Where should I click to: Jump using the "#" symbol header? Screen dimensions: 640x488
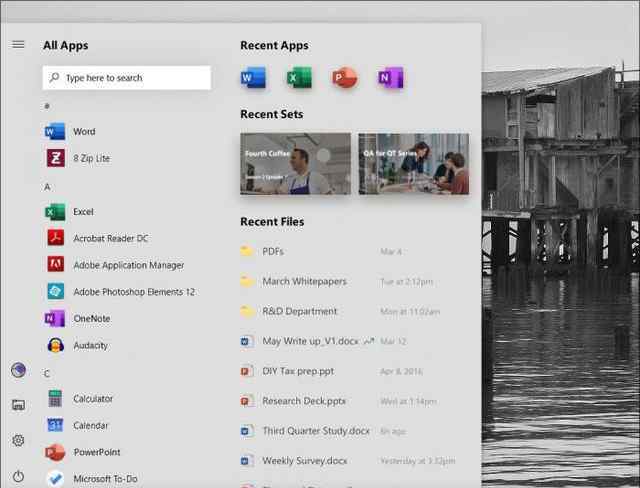click(47, 106)
